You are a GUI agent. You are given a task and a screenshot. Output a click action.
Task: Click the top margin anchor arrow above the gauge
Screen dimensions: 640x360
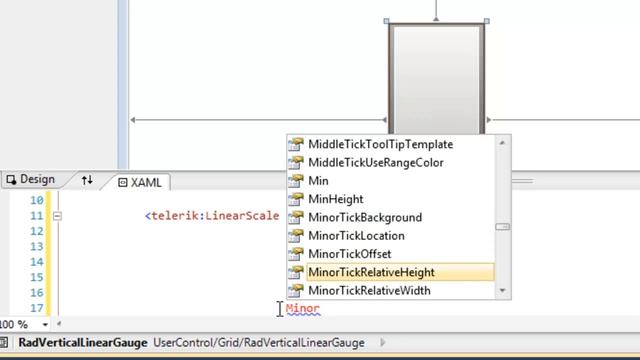[x=436, y=18]
